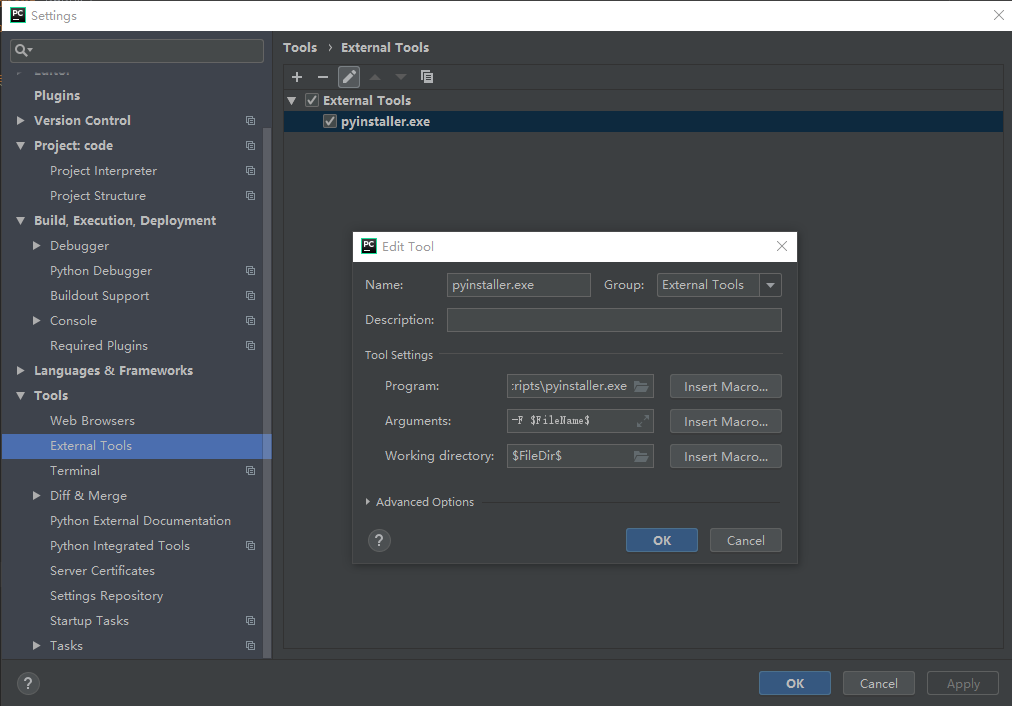Expand Diff & Merge node
Image resolution: width=1012 pixels, height=706 pixels.
37,496
